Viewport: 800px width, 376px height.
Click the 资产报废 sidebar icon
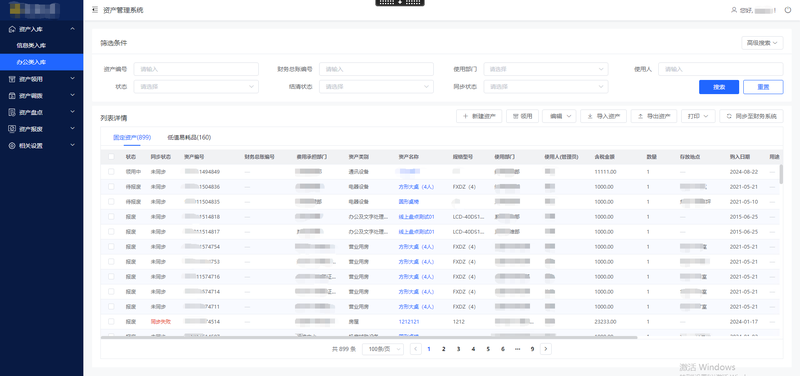[12, 129]
